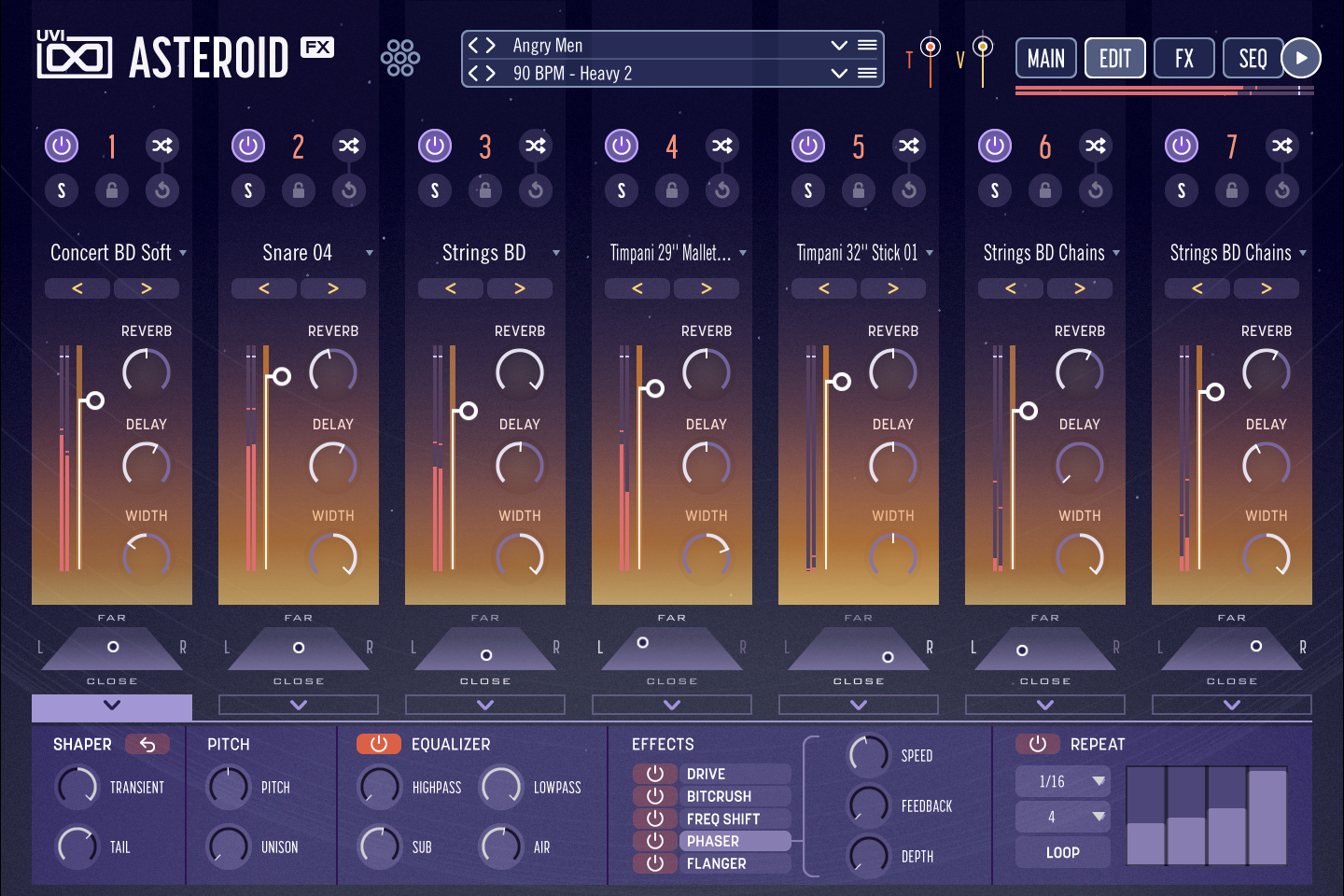
Task: Toggle the Repeat power button
Action: [x=1038, y=744]
